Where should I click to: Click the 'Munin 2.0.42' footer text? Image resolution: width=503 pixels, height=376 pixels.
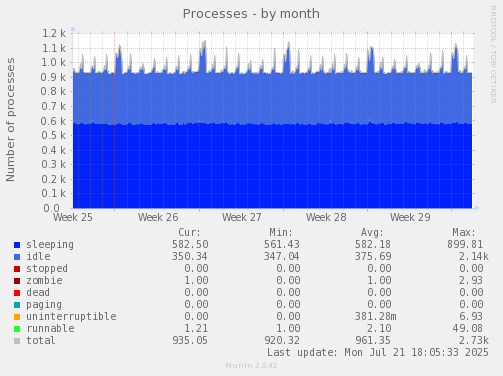point(251,366)
